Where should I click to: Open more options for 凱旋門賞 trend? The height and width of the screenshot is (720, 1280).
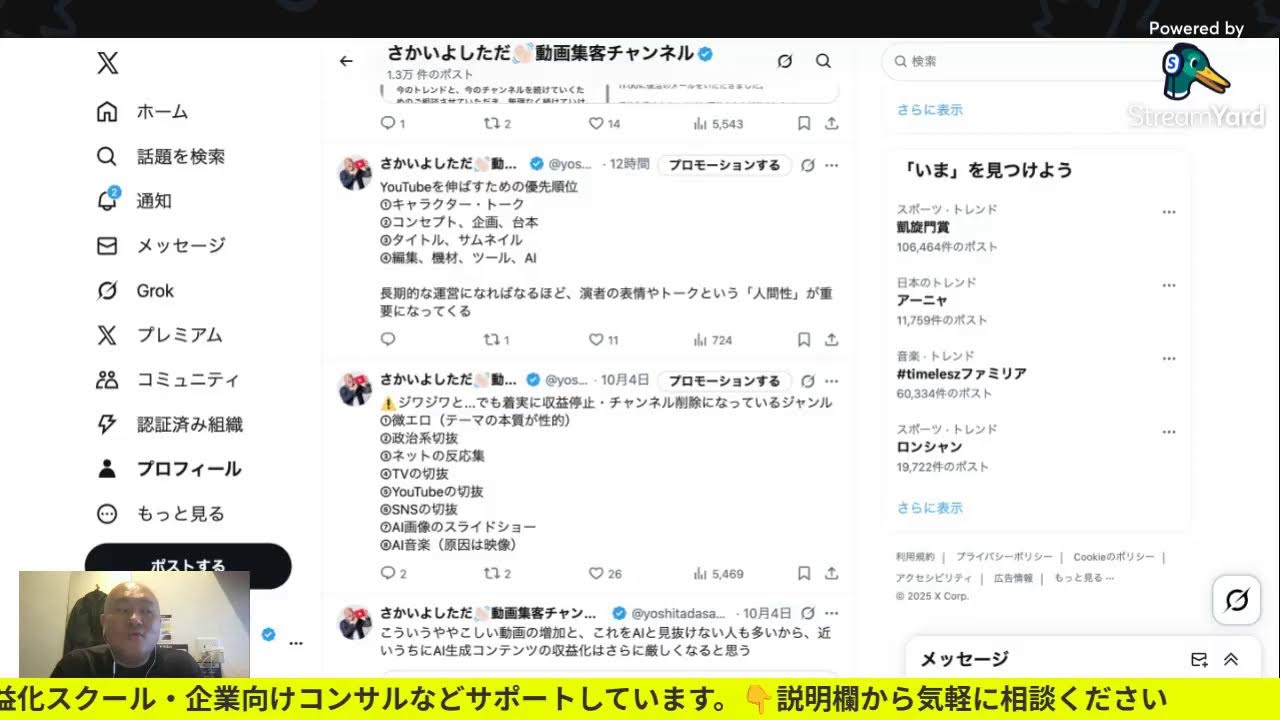point(1169,212)
